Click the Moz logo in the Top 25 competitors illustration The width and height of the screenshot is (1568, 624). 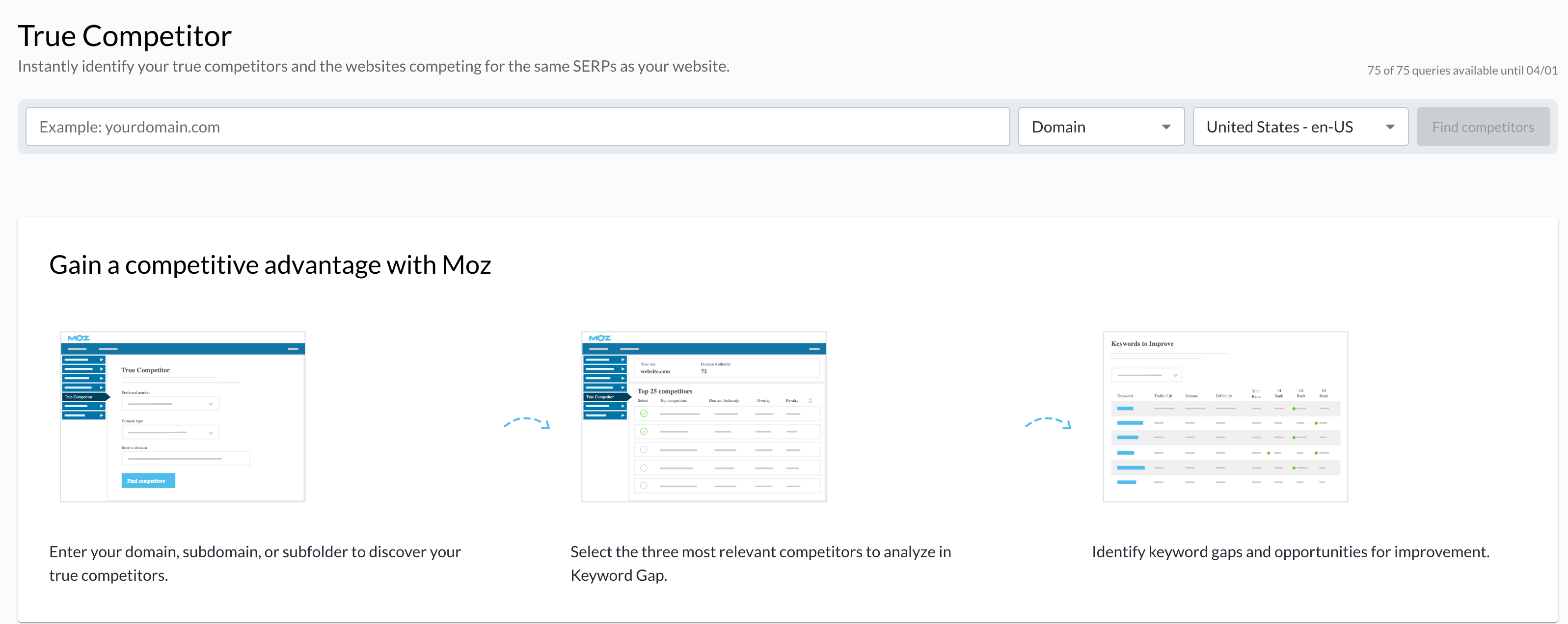600,339
